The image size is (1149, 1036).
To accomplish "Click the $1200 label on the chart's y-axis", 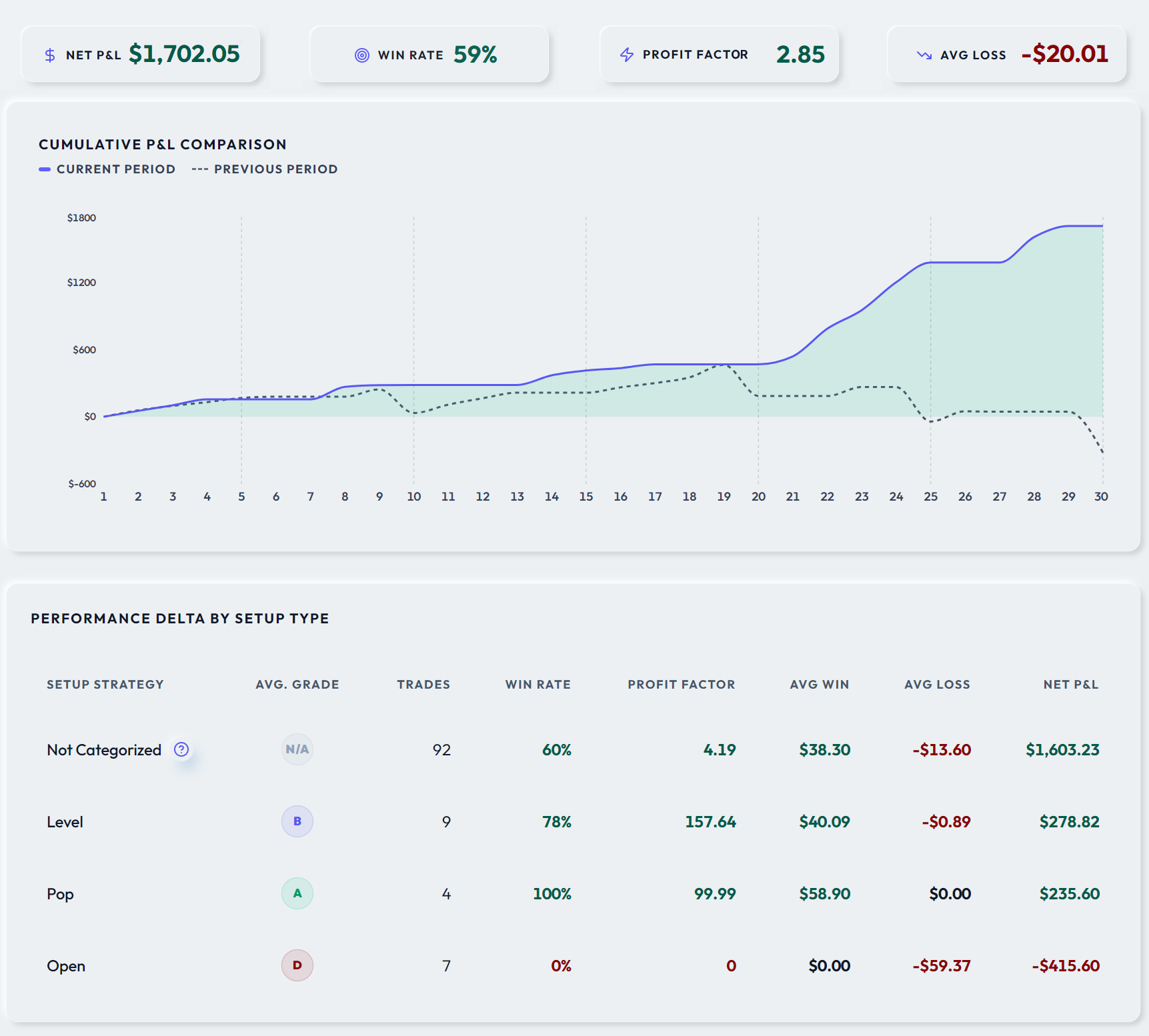I will click(x=81, y=283).
